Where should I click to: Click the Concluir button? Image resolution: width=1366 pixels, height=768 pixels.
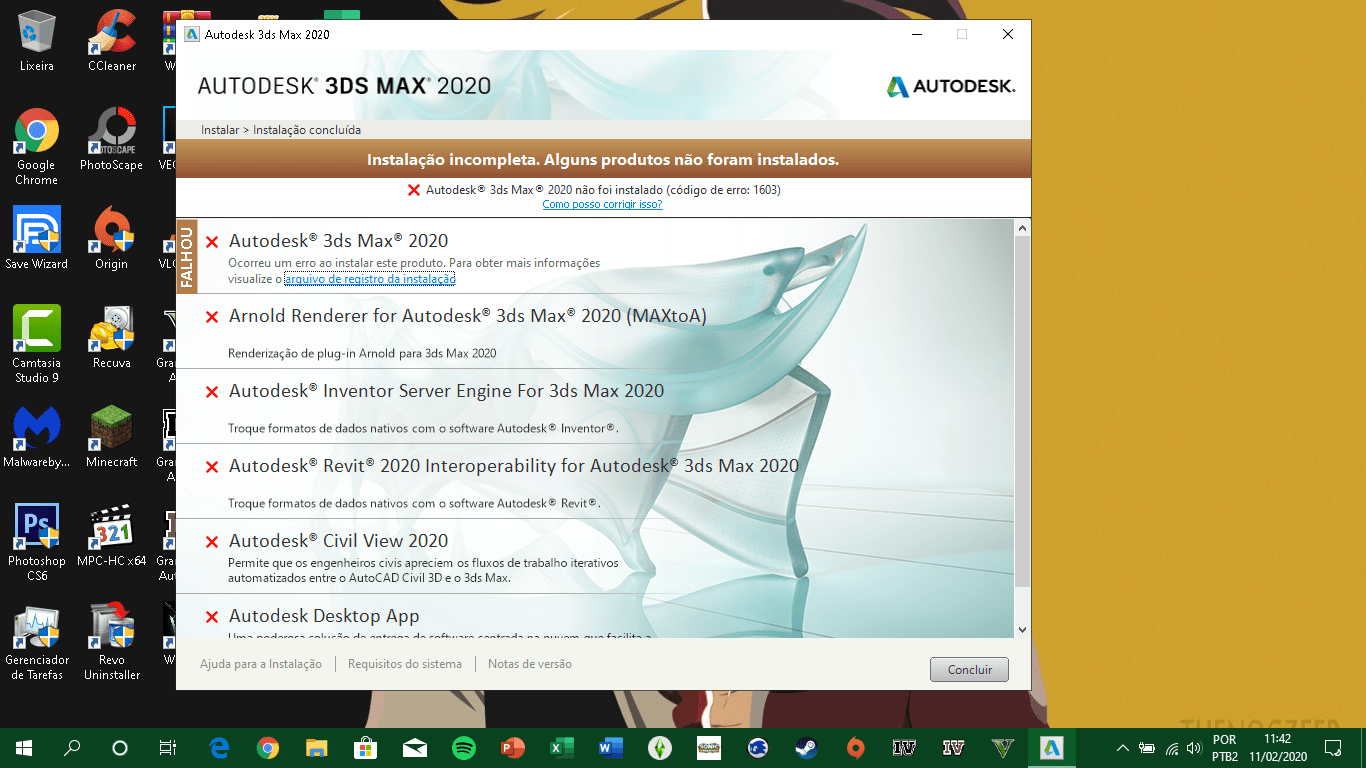969,670
